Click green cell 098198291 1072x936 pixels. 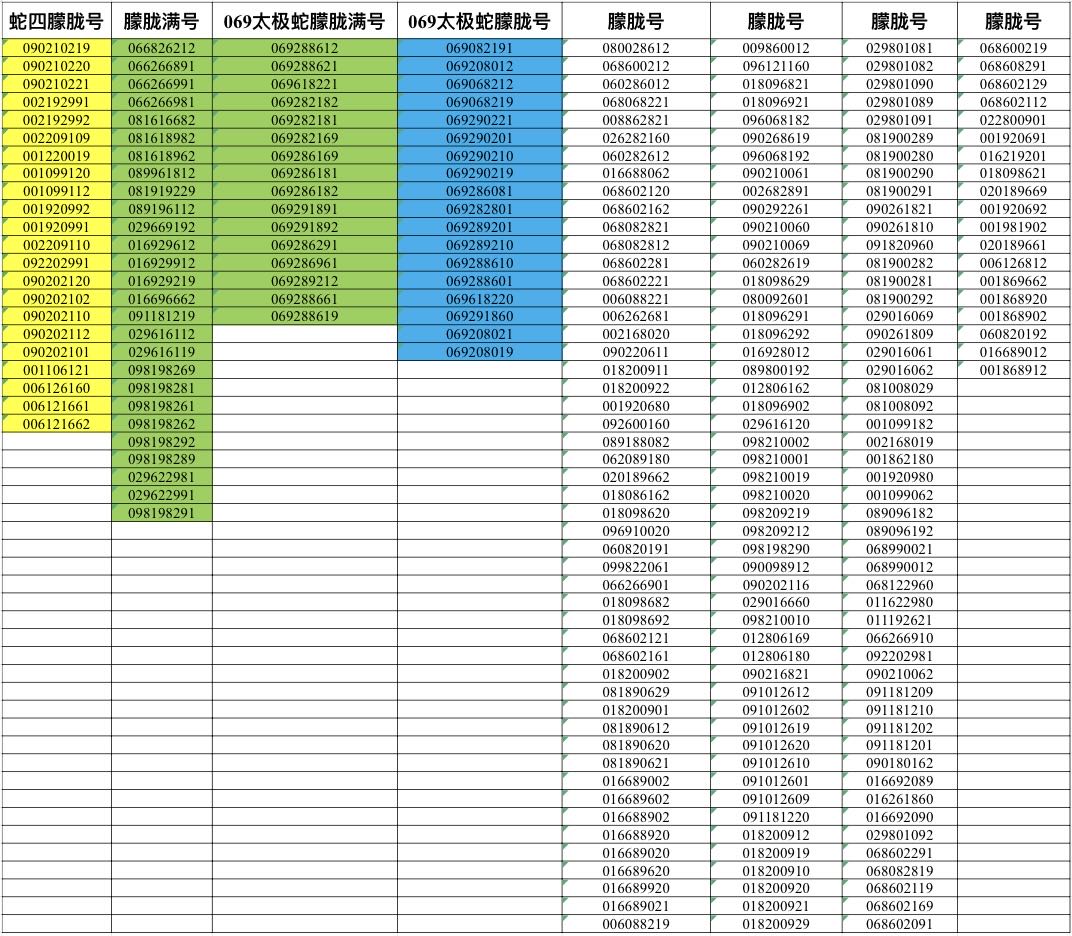(x=161, y=513)
